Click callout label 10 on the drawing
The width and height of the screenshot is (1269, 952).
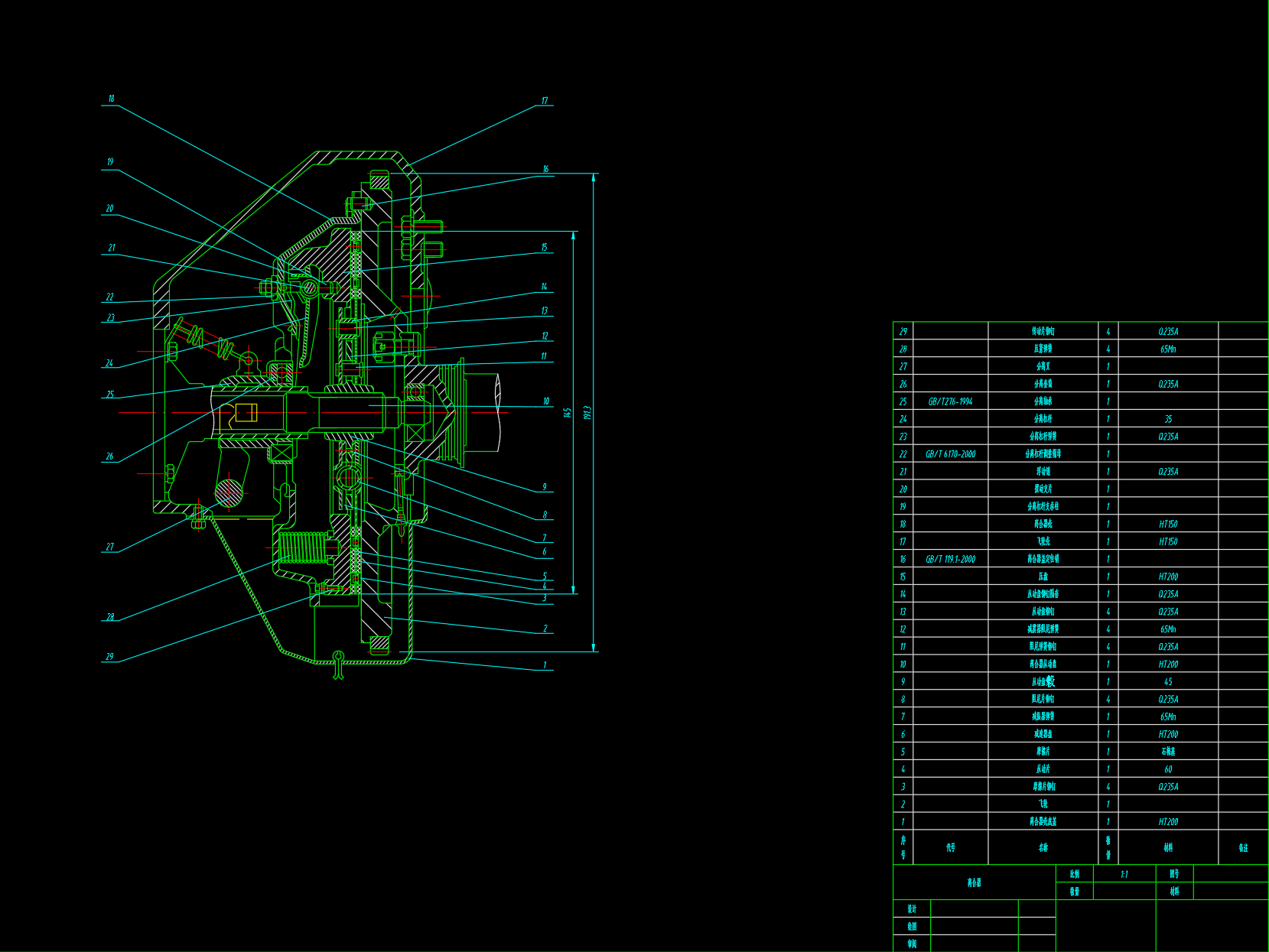pyautogui.click(x=545, y=401)
